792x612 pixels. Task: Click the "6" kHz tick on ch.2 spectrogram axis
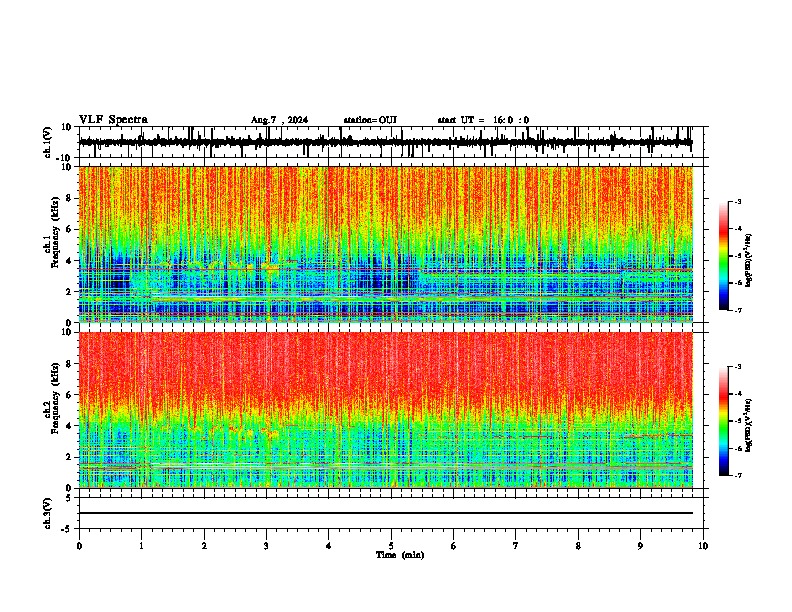click(70, 394)
